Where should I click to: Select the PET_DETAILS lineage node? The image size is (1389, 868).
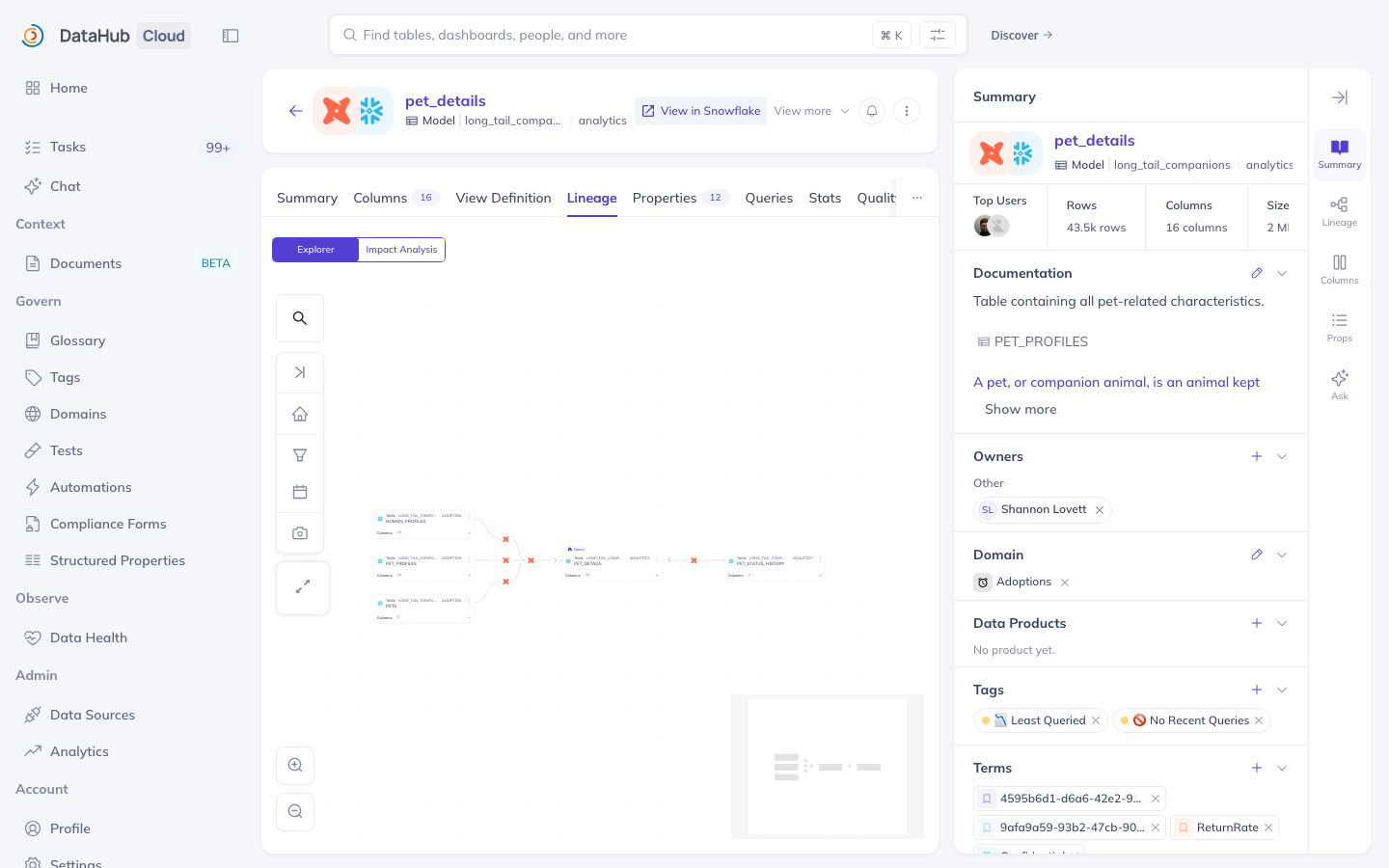[613, 566]
